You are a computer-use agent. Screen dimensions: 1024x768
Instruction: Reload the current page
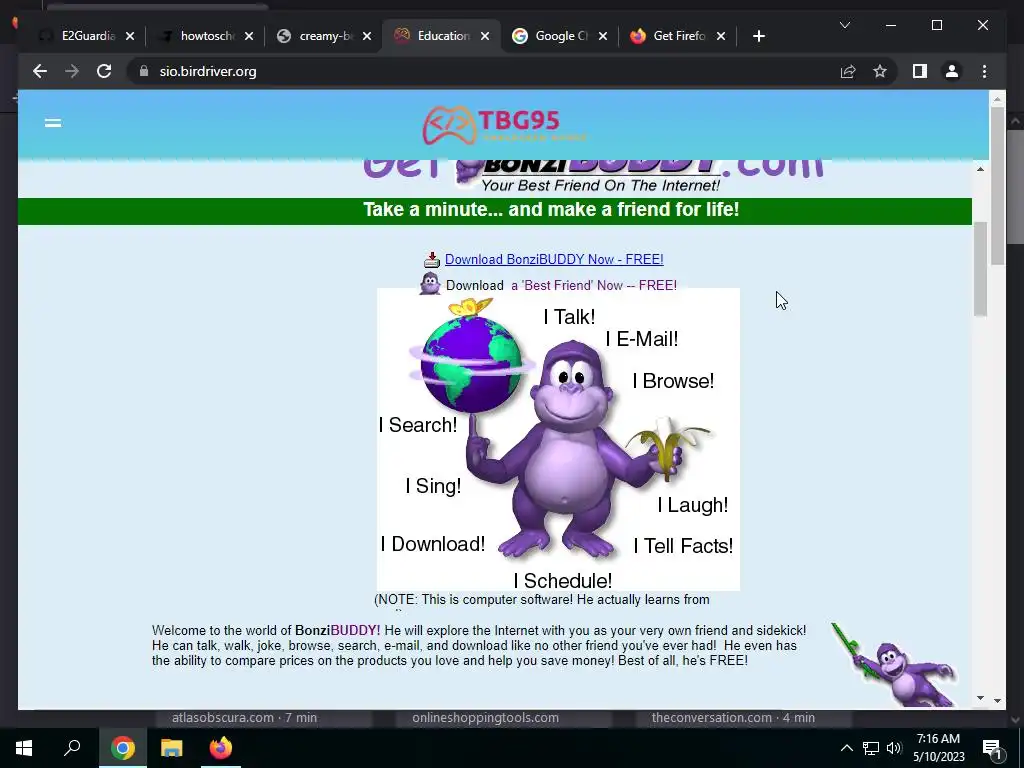(104, 71)
